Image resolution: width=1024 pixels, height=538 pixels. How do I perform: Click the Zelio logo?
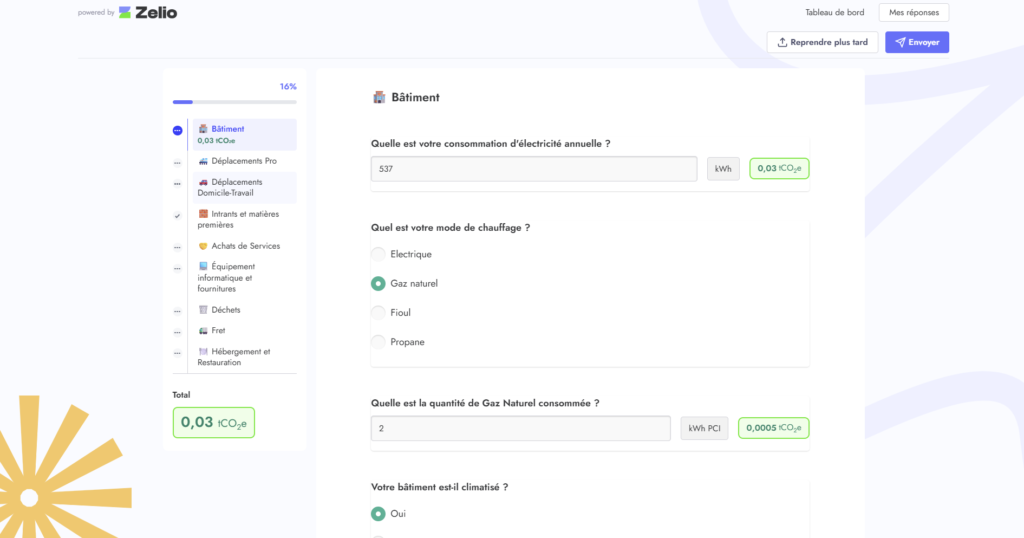click(x=148, y=13)
